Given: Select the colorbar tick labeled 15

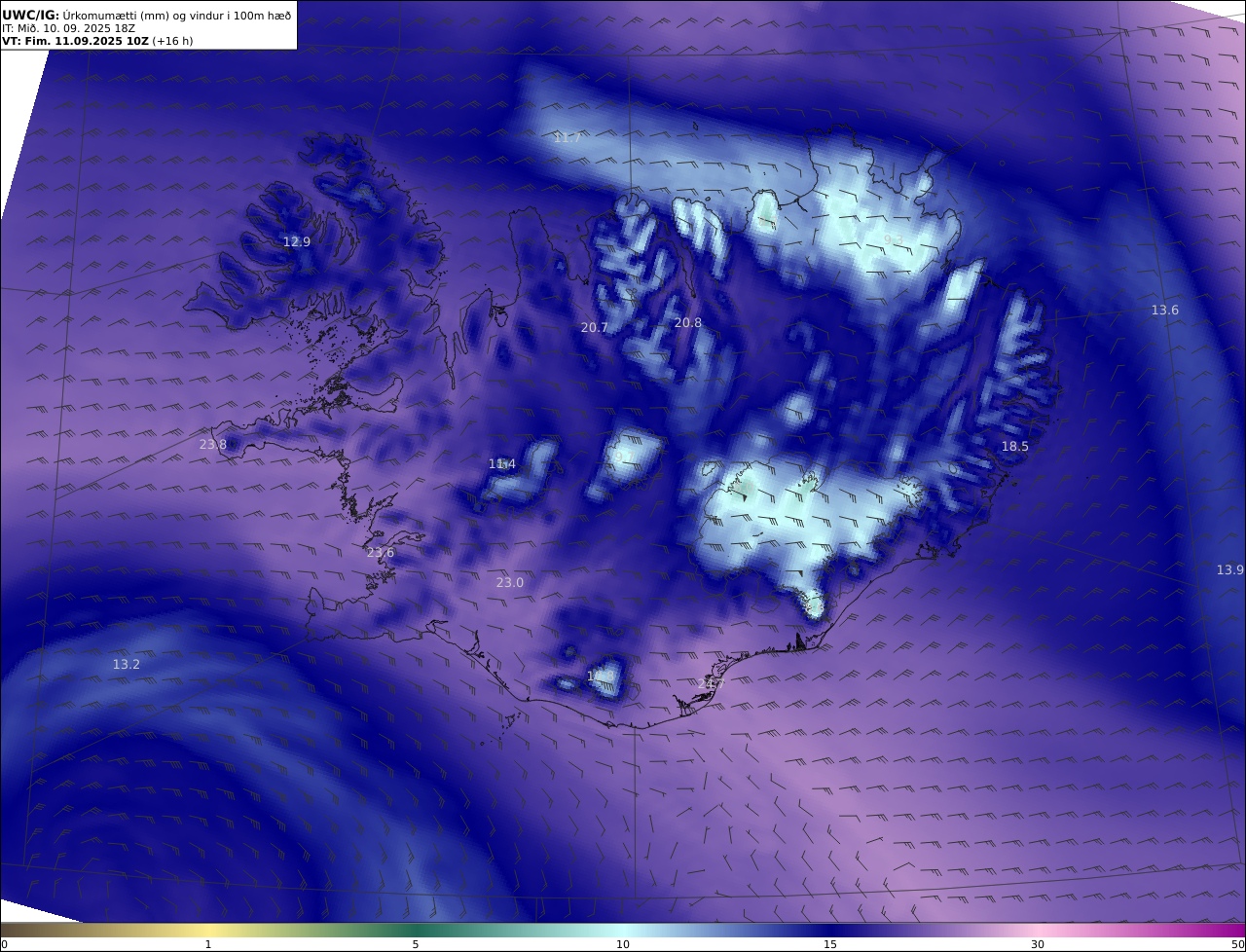Looking at the screenshot, I should click(830, 944).
